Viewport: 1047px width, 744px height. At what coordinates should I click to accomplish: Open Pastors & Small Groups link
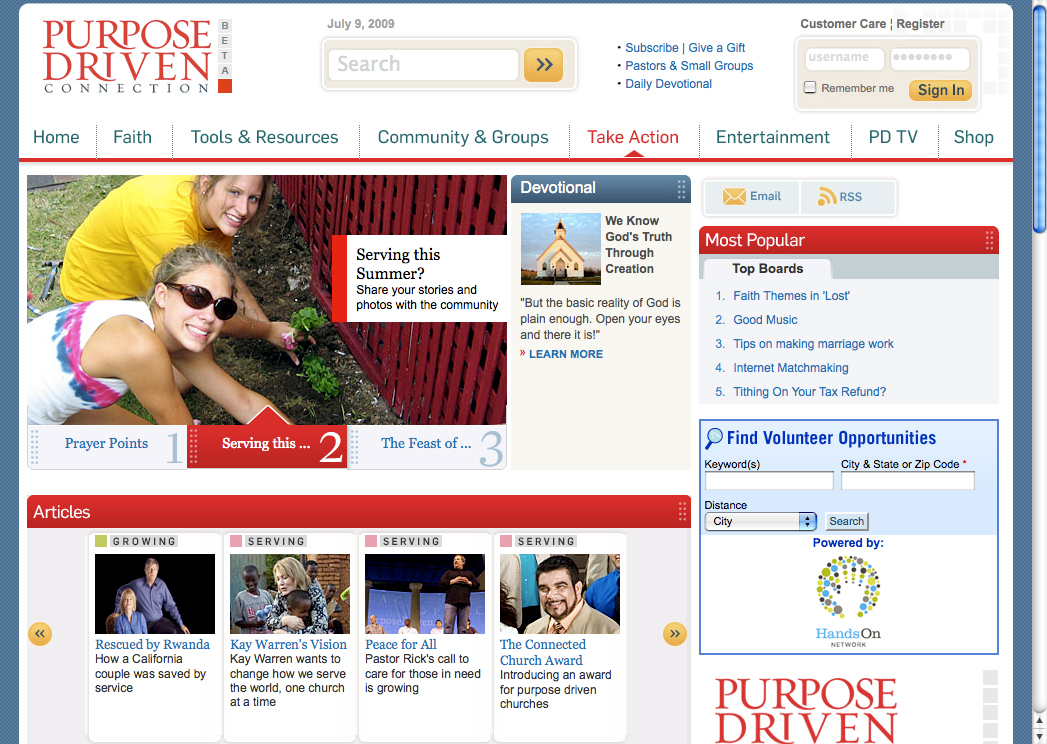coord(689,66)
